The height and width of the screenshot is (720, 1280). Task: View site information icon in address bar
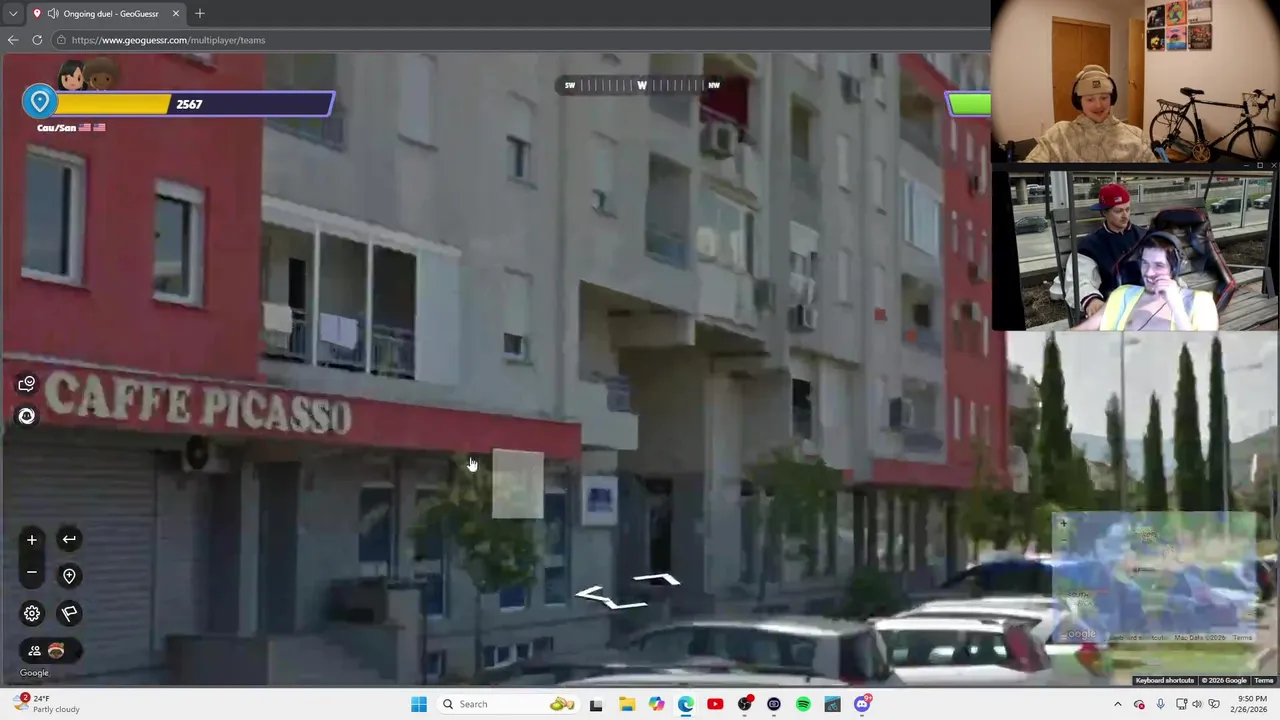(x=61, y=40)
